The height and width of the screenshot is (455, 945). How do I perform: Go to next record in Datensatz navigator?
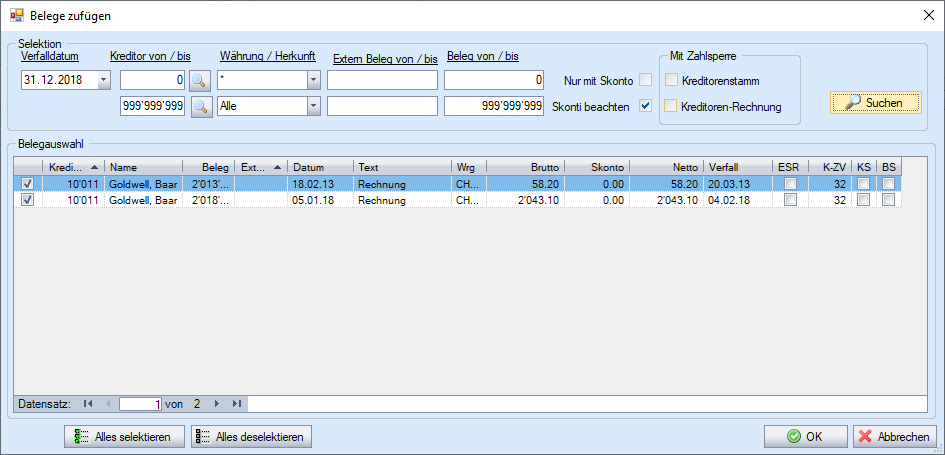[x=217, y=404]
